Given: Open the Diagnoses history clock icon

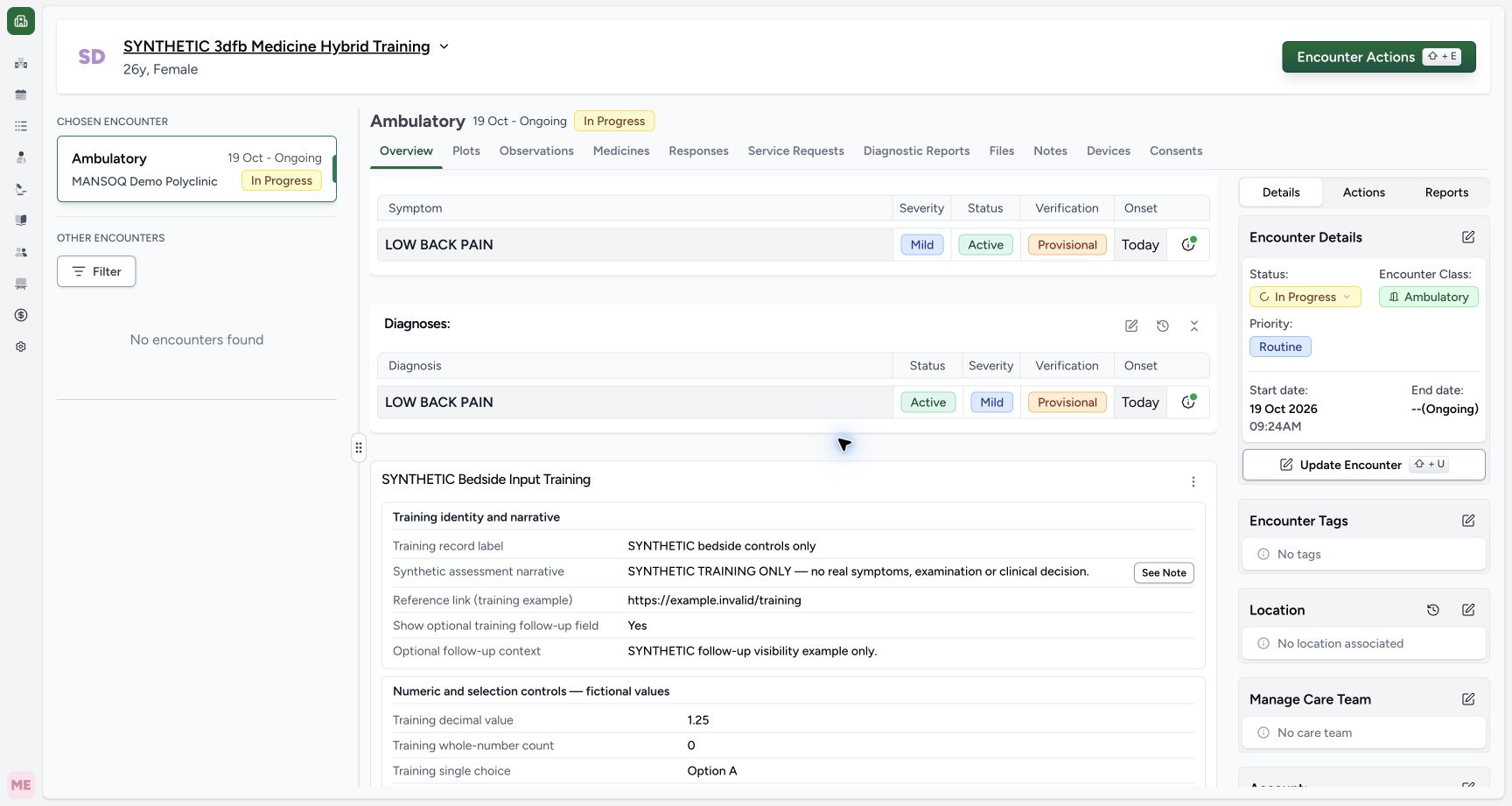Looking at the screenshot, I should [x=1163, y=326].
